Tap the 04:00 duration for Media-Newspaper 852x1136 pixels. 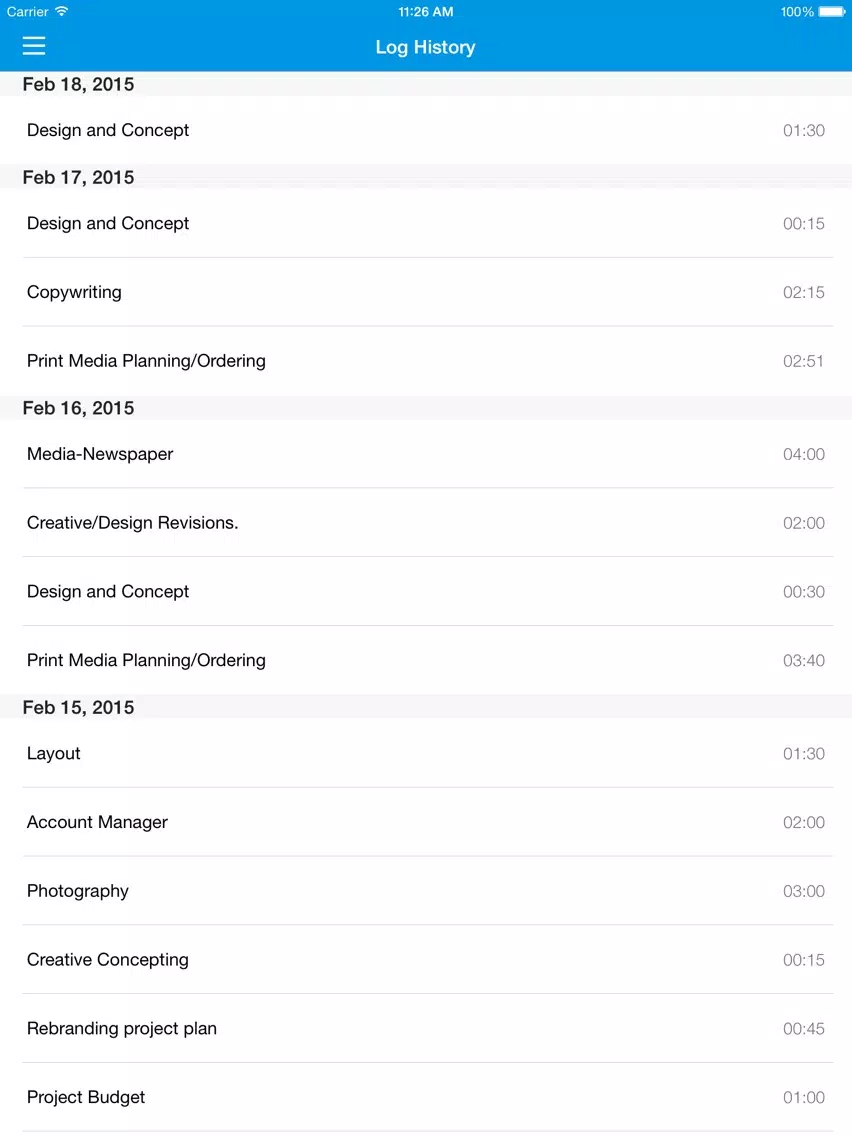[x=803, y=454]
